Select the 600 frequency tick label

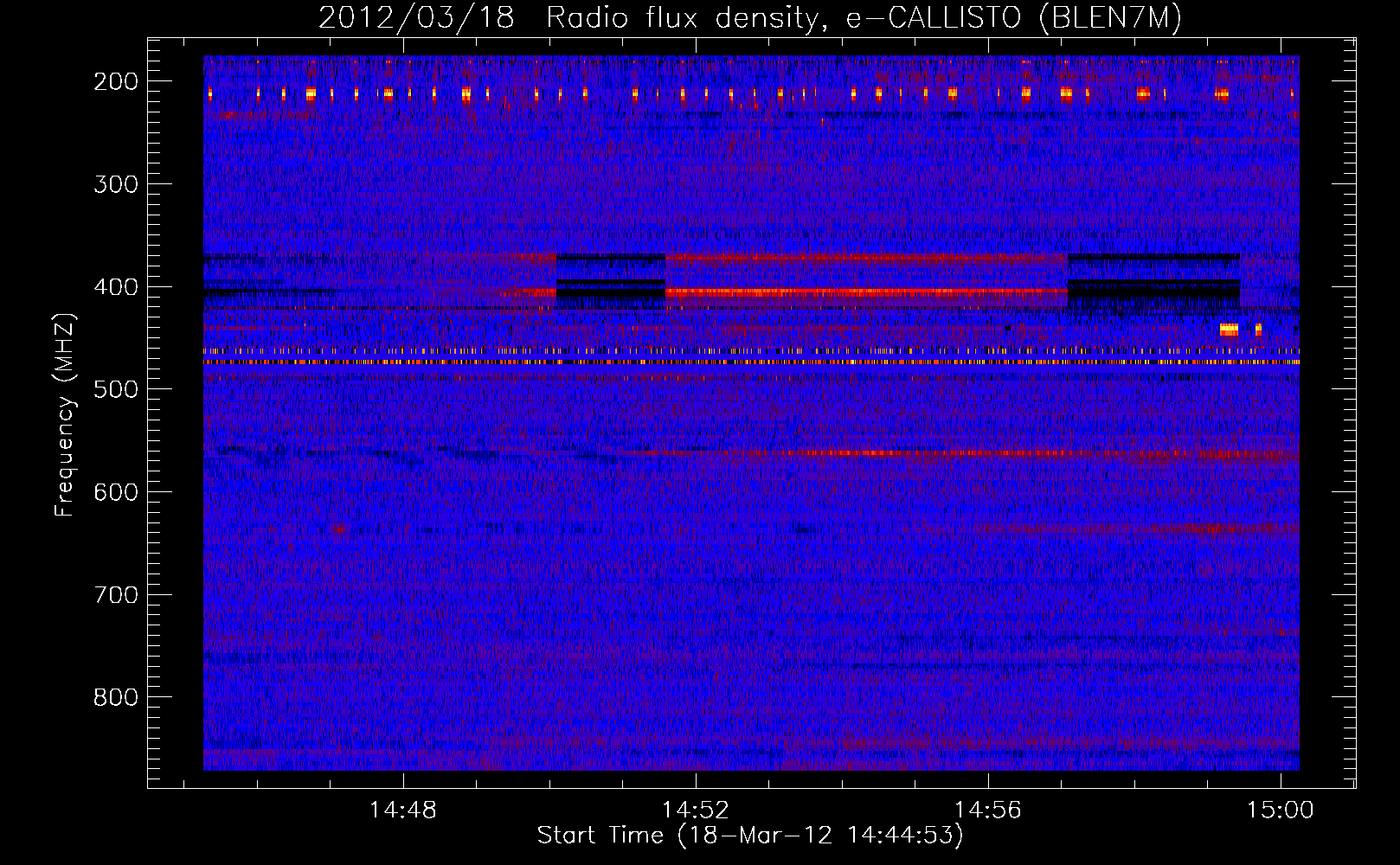(x=116, y=492)
